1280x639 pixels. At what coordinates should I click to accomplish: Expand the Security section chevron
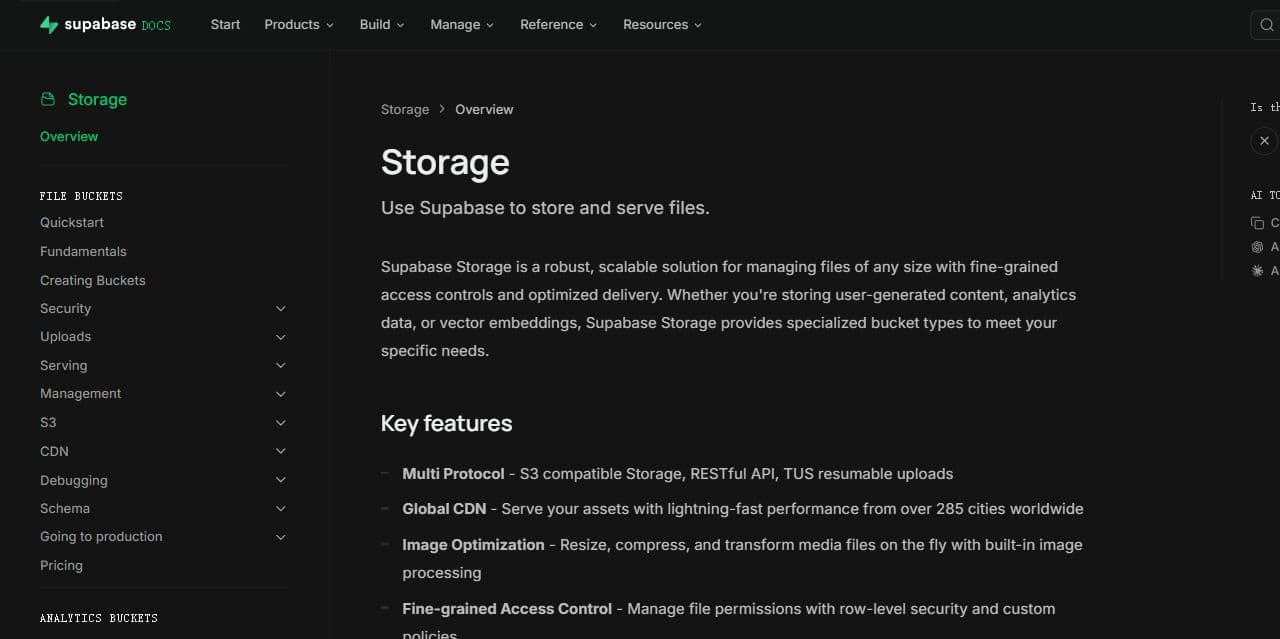[281, 309]
